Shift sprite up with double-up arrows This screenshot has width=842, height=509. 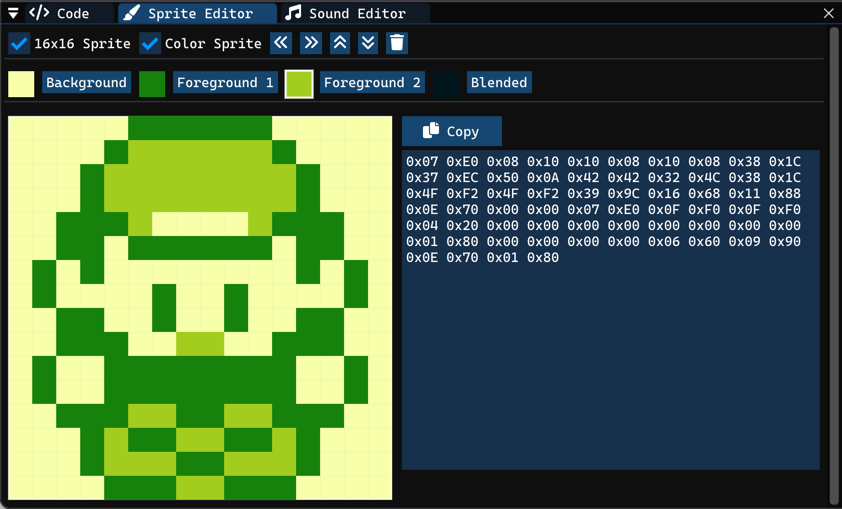339,43
